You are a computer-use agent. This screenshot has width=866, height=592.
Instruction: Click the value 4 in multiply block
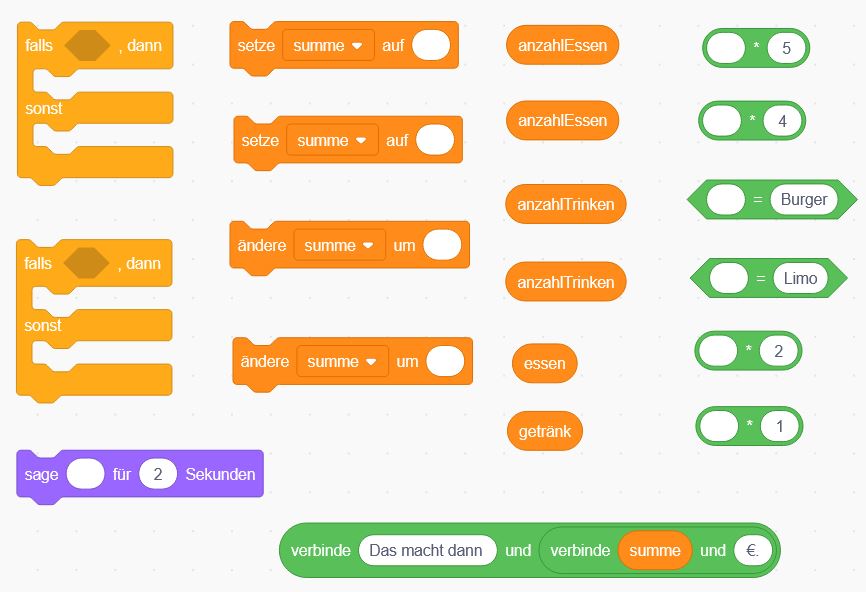[783, 121]
